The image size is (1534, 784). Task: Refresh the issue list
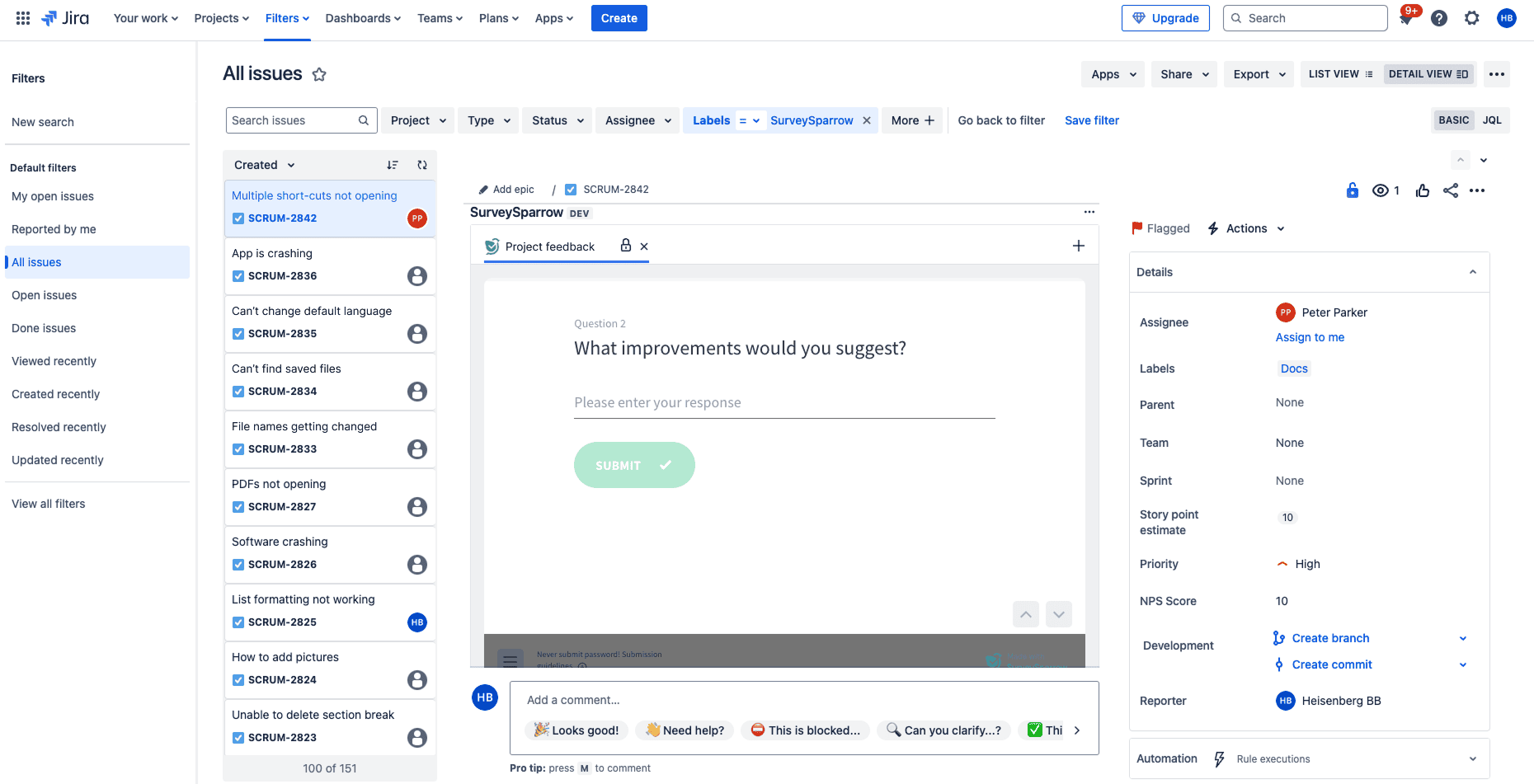click(421, 165)
